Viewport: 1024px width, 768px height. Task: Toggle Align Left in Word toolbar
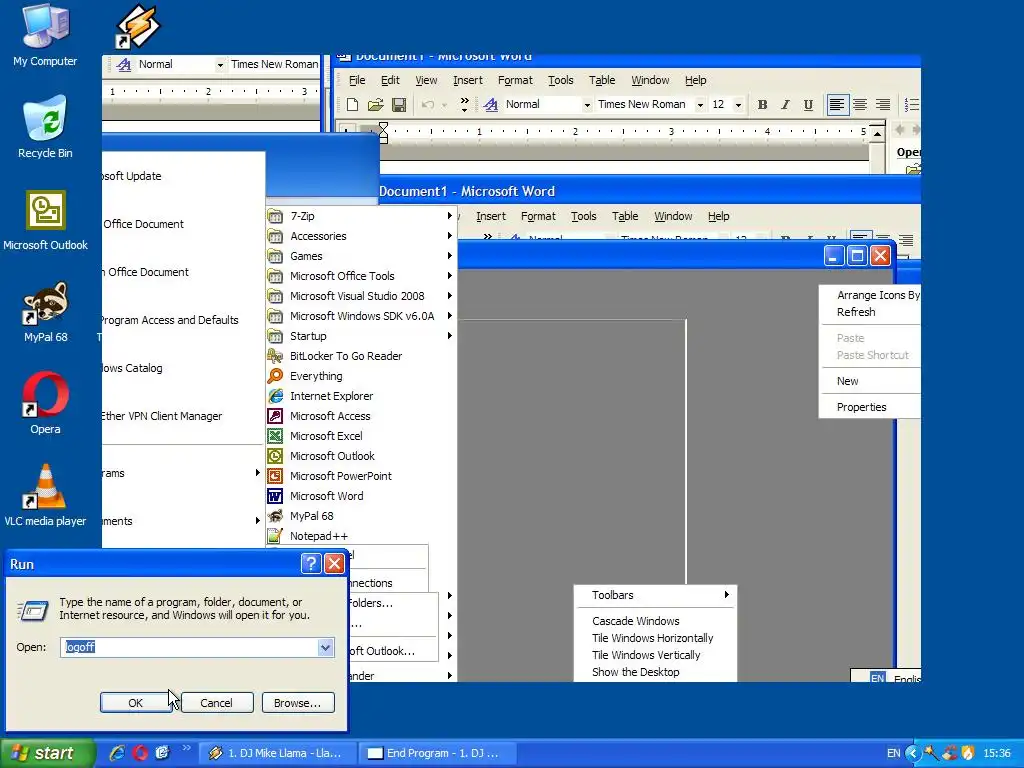point(837,104)
